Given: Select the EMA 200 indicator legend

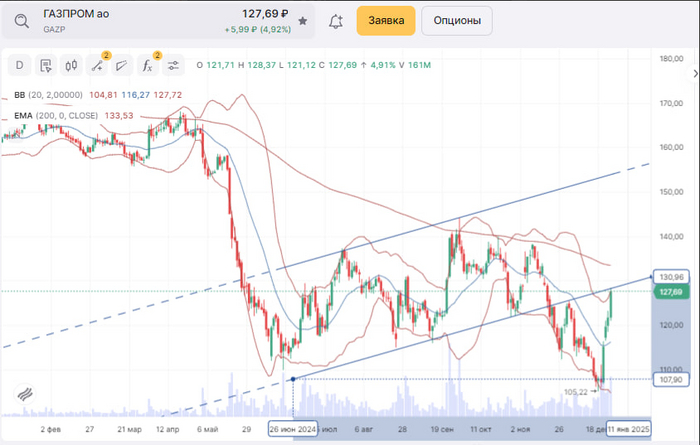Looking at the screenshot, I should pyautogui.click(x=23, y=115).
